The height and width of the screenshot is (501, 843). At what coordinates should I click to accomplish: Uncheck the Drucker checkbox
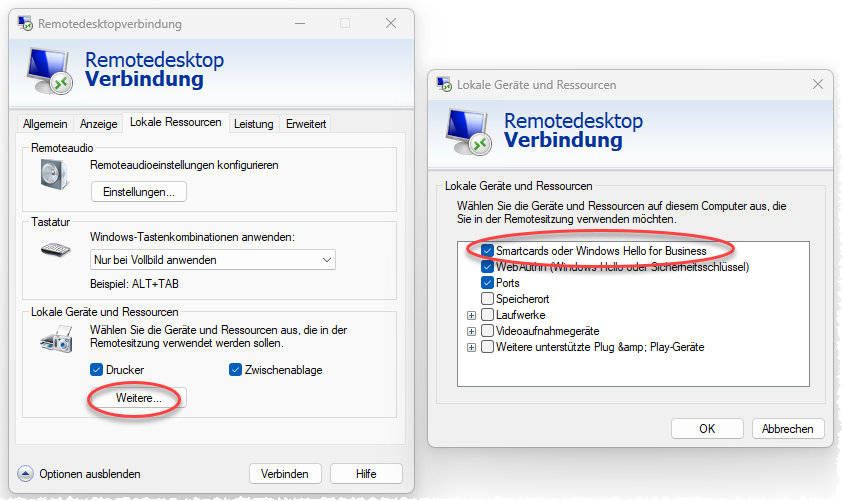(x=97, y=370)
